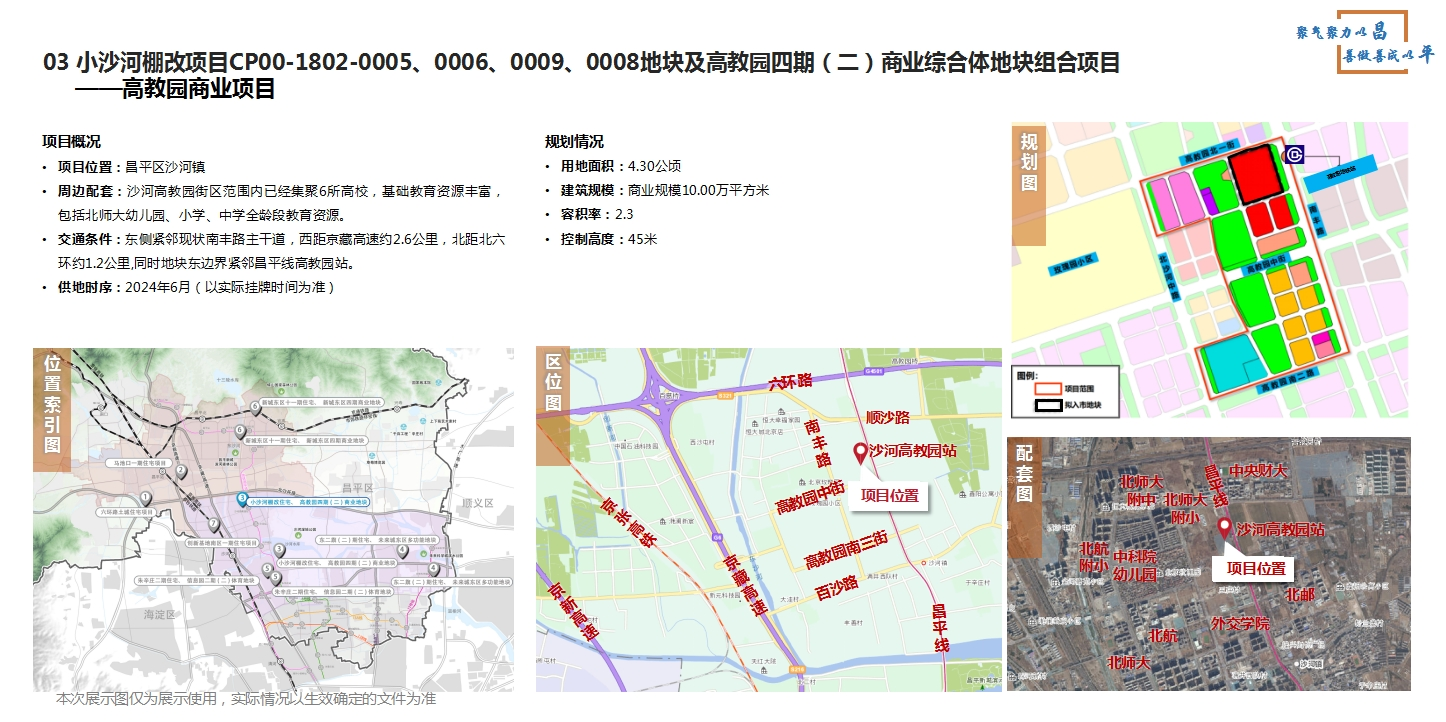Click the black 拟入市地块 legend swatch
The height and width of the screenshot is (722, 1446).
point(1047,405)
